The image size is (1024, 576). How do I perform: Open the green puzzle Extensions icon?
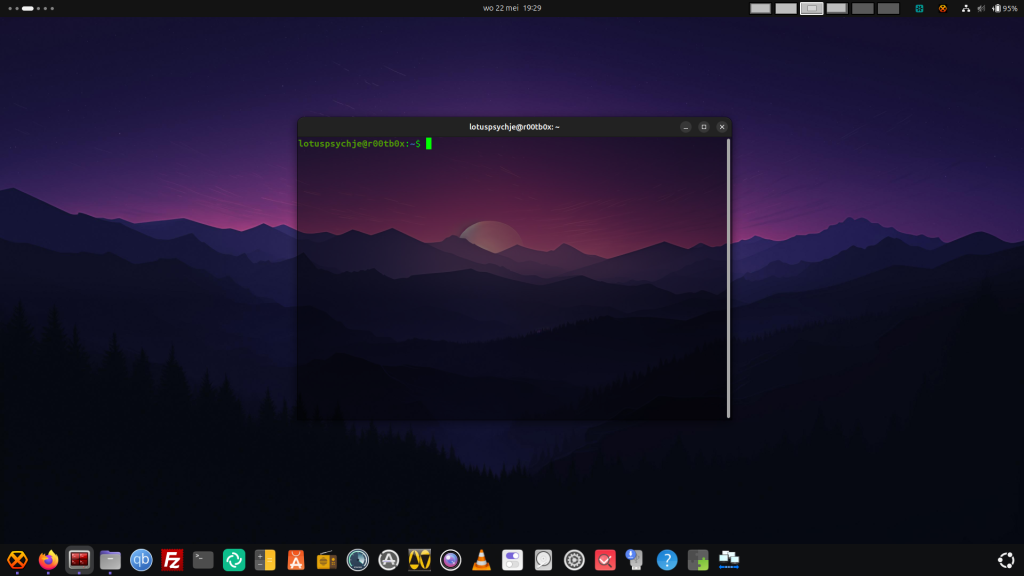tap(697, 560)
